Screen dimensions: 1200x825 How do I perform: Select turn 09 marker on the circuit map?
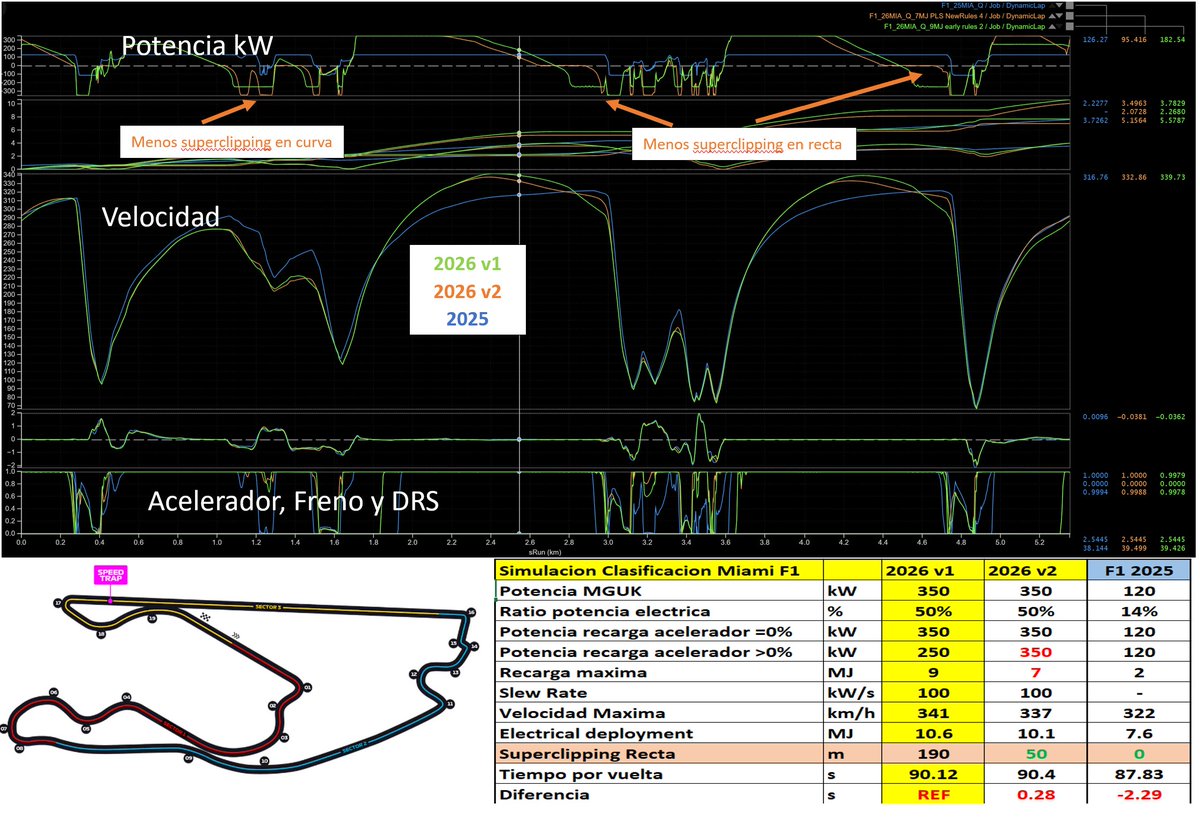(188, 758)
